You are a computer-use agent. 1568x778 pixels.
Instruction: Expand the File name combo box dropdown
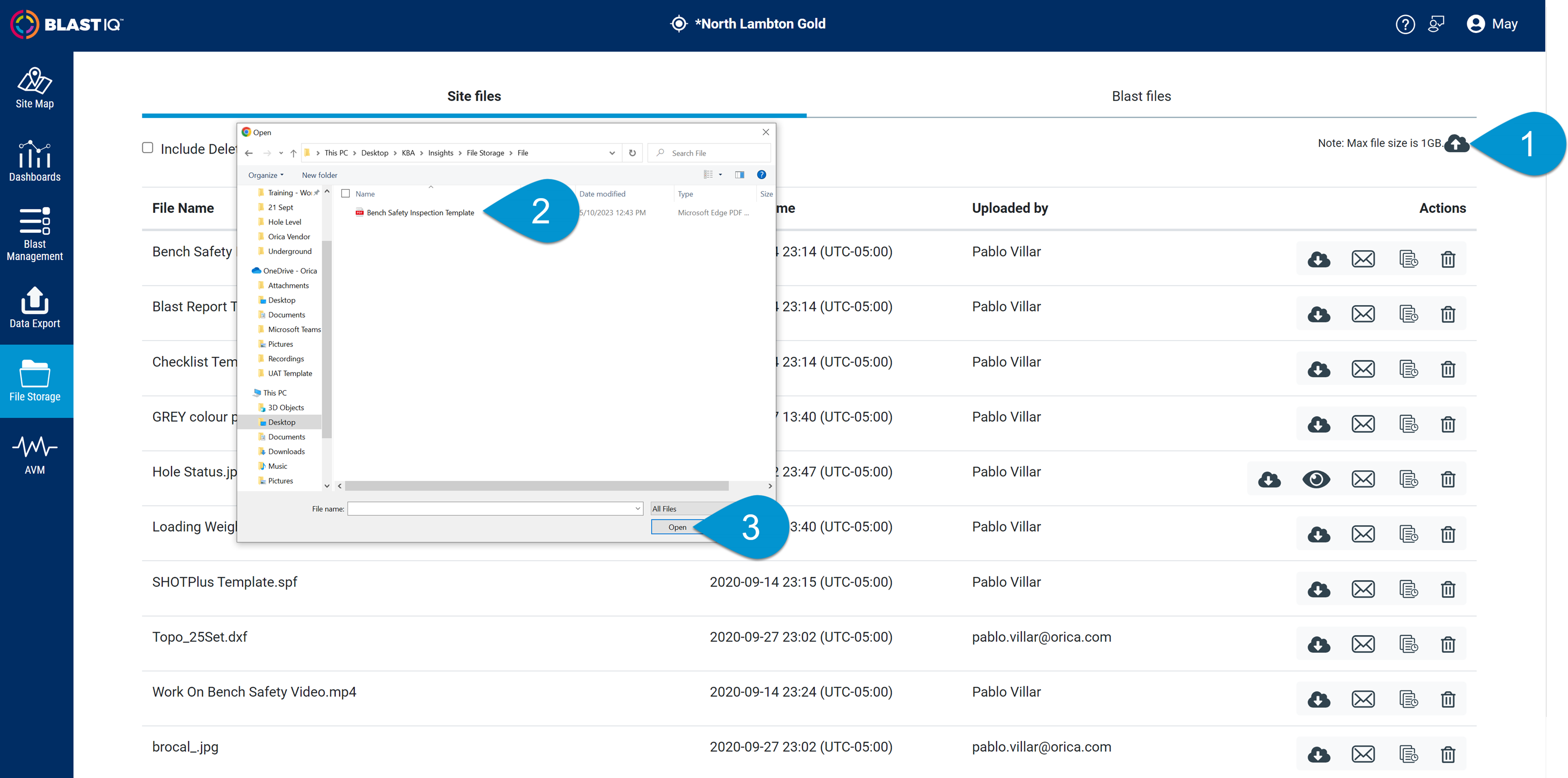tap(638, 509)
